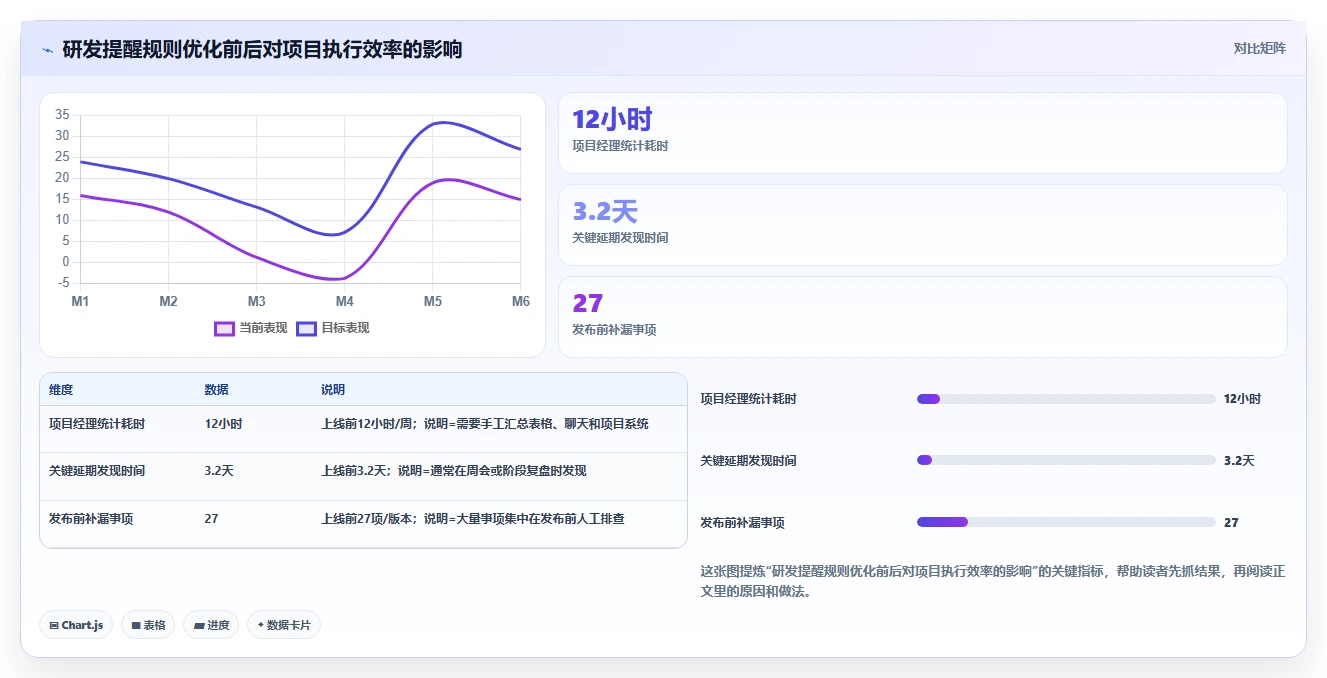
Task: Click the M6 axis label on chart
Action: [520, 301]
